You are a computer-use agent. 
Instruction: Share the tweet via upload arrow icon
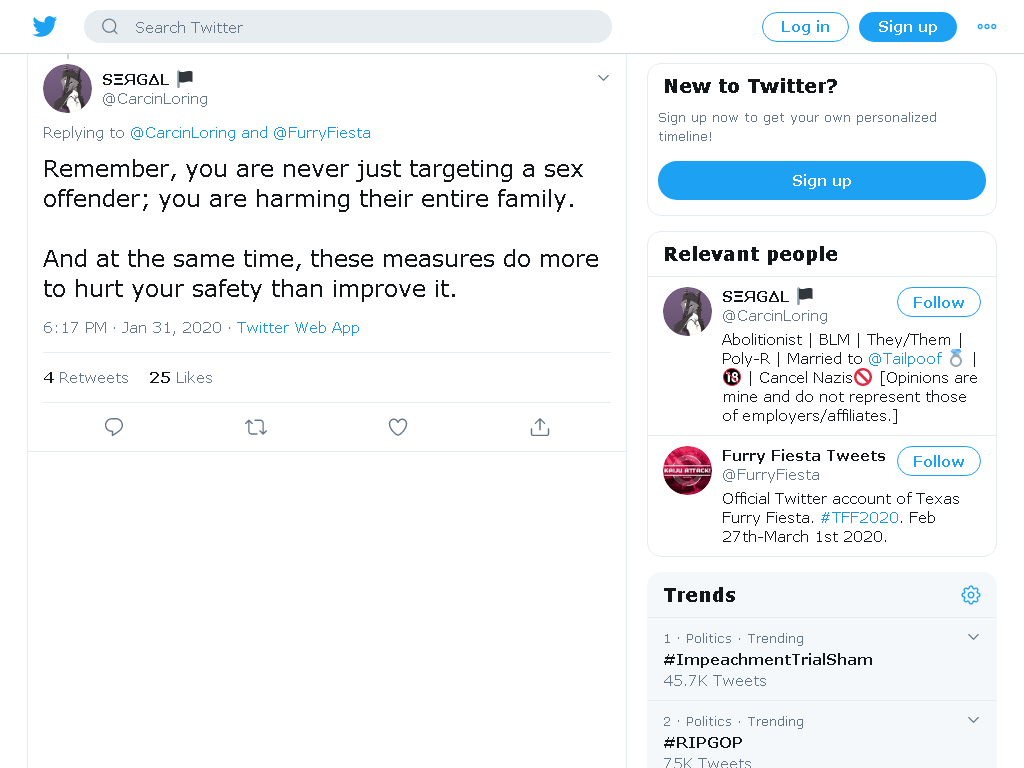tap(539, 427)
